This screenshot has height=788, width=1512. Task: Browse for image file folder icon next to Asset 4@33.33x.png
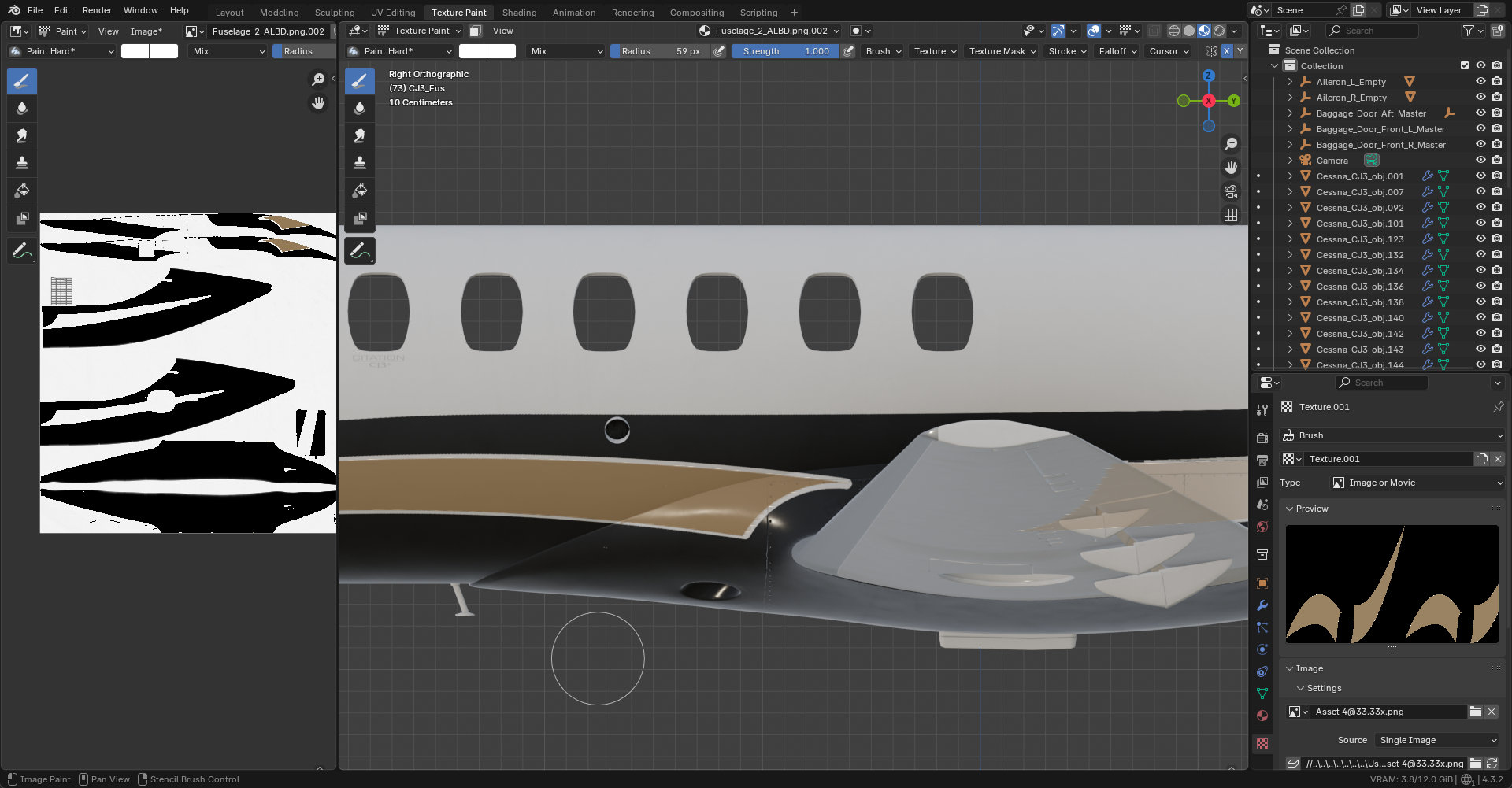tap(1476, 712)
